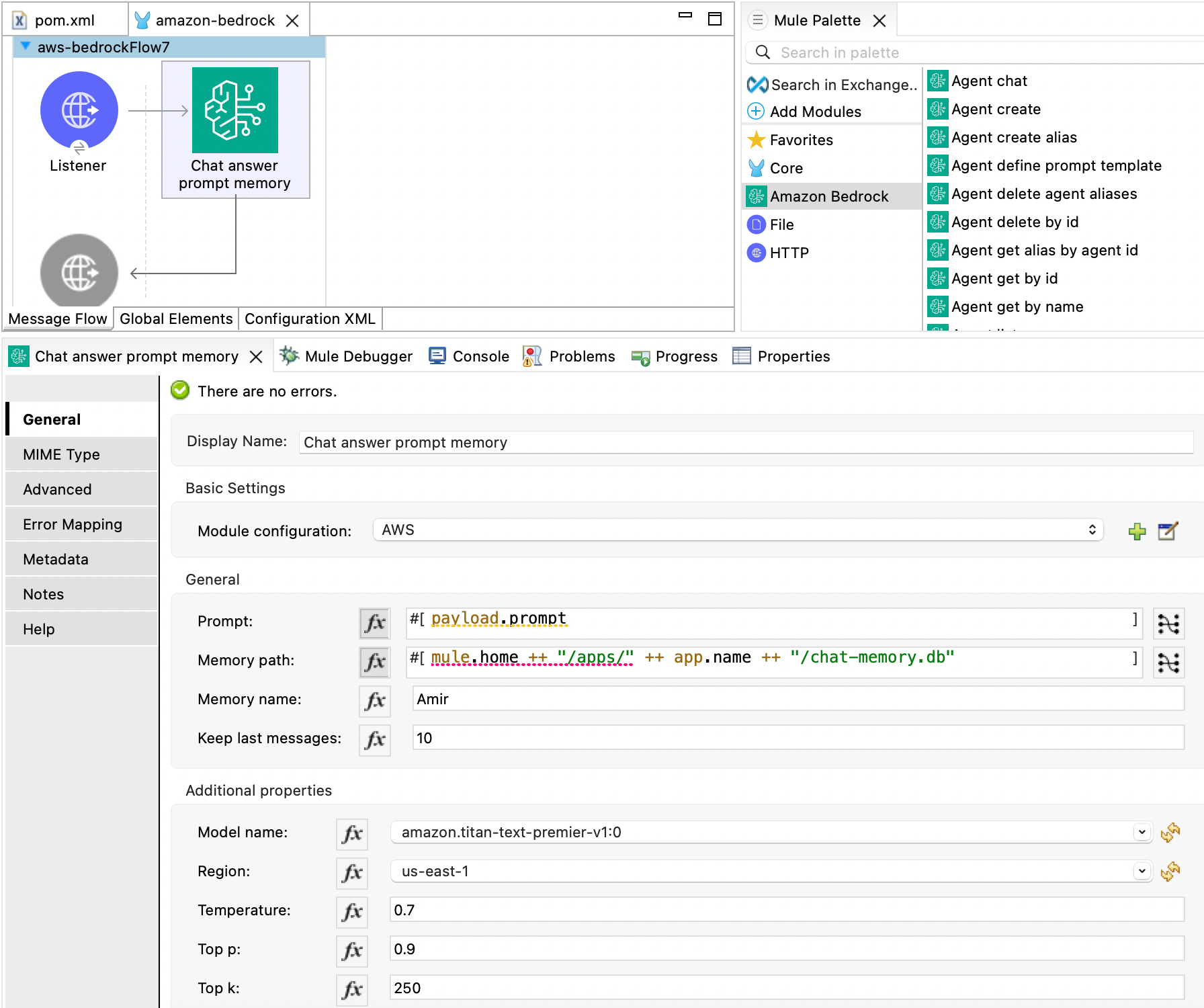The height and width of the screenshot is (1008, 1204).
Task: Maximize the editor panel
Action: 715,19
